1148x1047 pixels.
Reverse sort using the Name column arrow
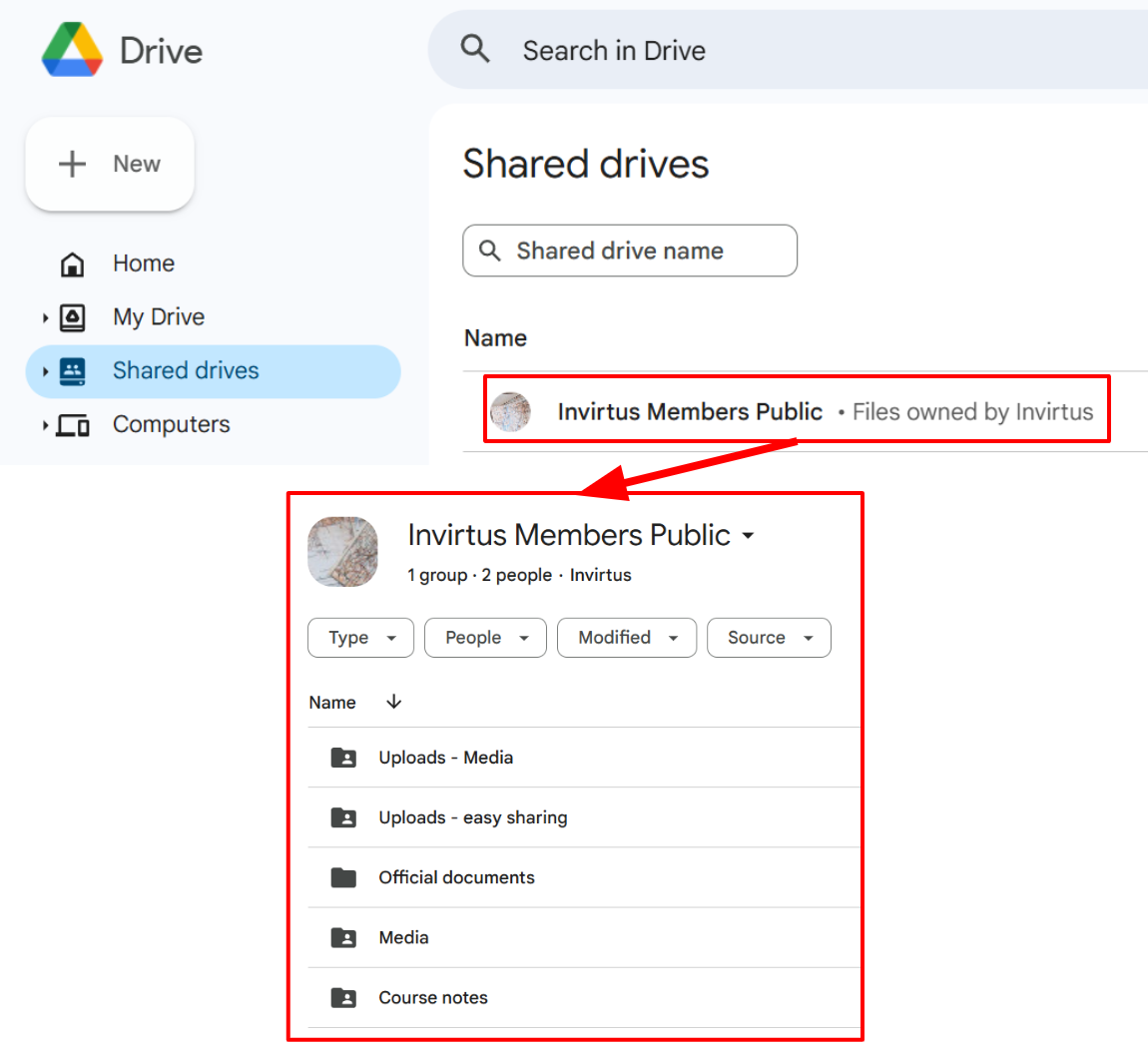point(394,702)
